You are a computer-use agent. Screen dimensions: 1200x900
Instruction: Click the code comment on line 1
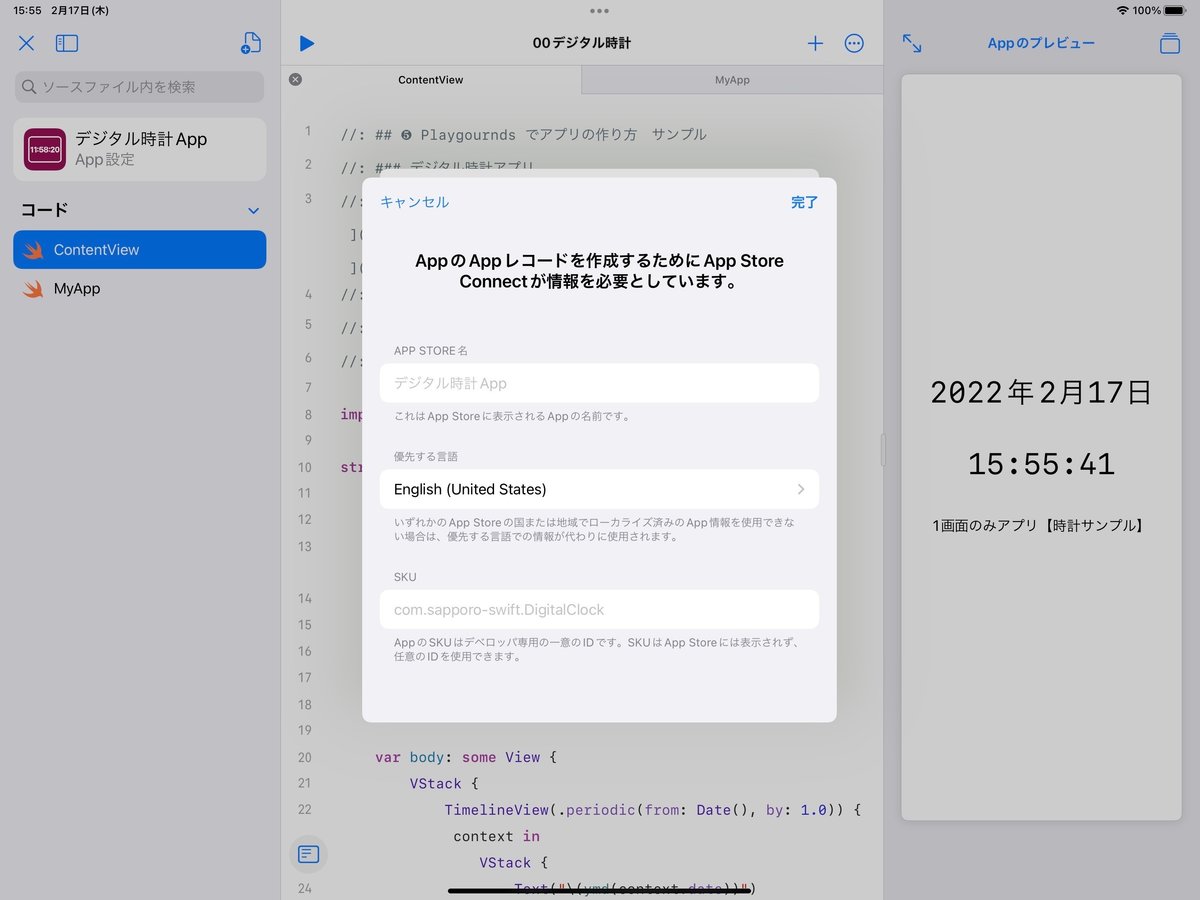[x=523, y=134]
